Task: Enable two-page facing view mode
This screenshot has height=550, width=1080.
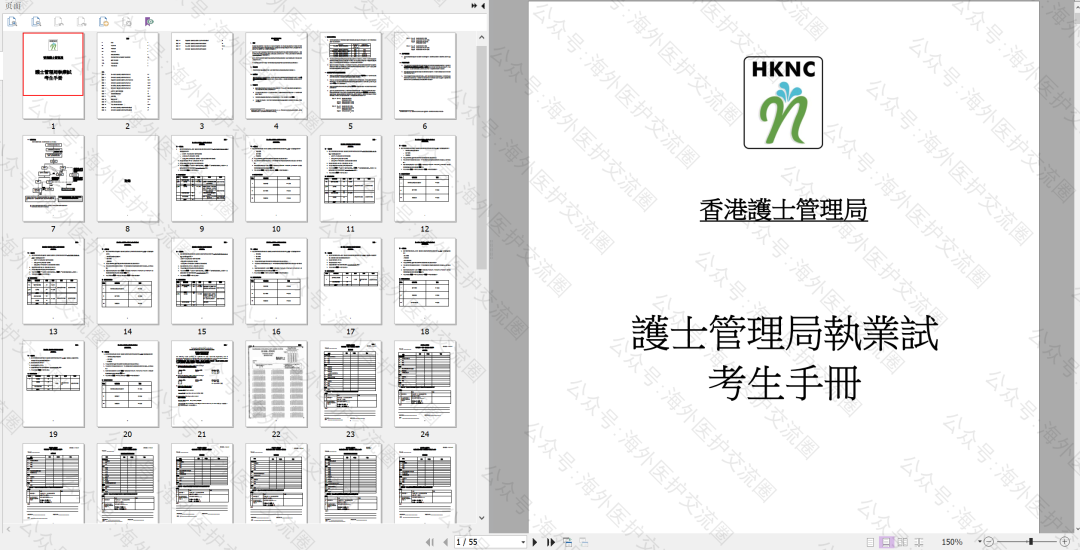Action: point(902,542)
